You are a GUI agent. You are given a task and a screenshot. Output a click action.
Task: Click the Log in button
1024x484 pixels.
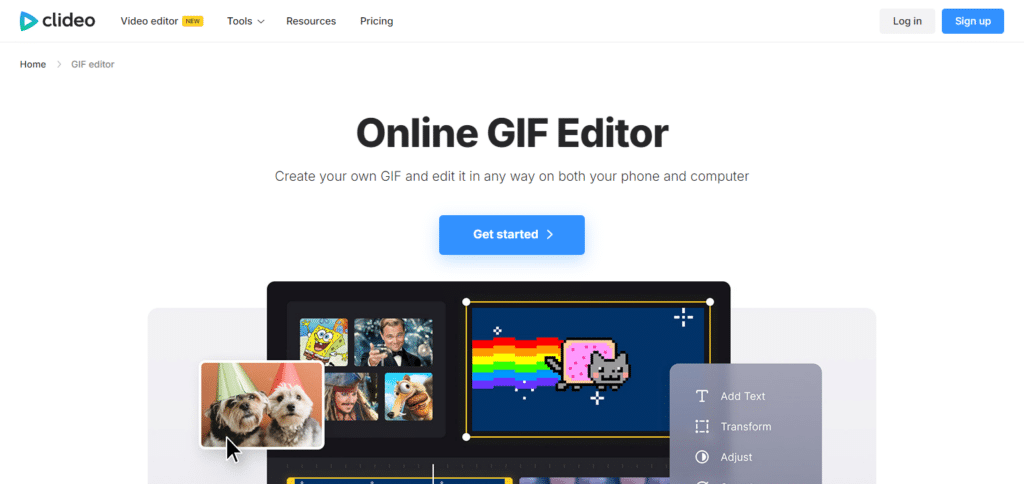(907, 21)
